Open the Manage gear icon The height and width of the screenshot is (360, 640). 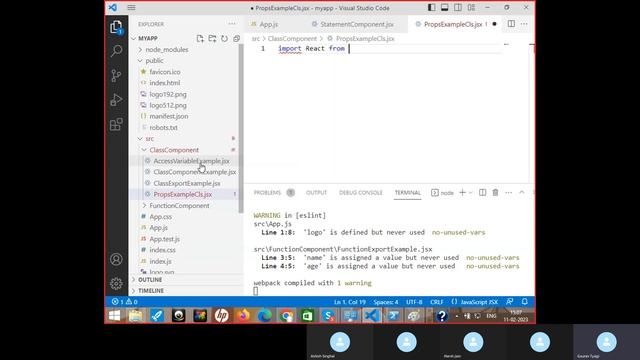(116, 283)
